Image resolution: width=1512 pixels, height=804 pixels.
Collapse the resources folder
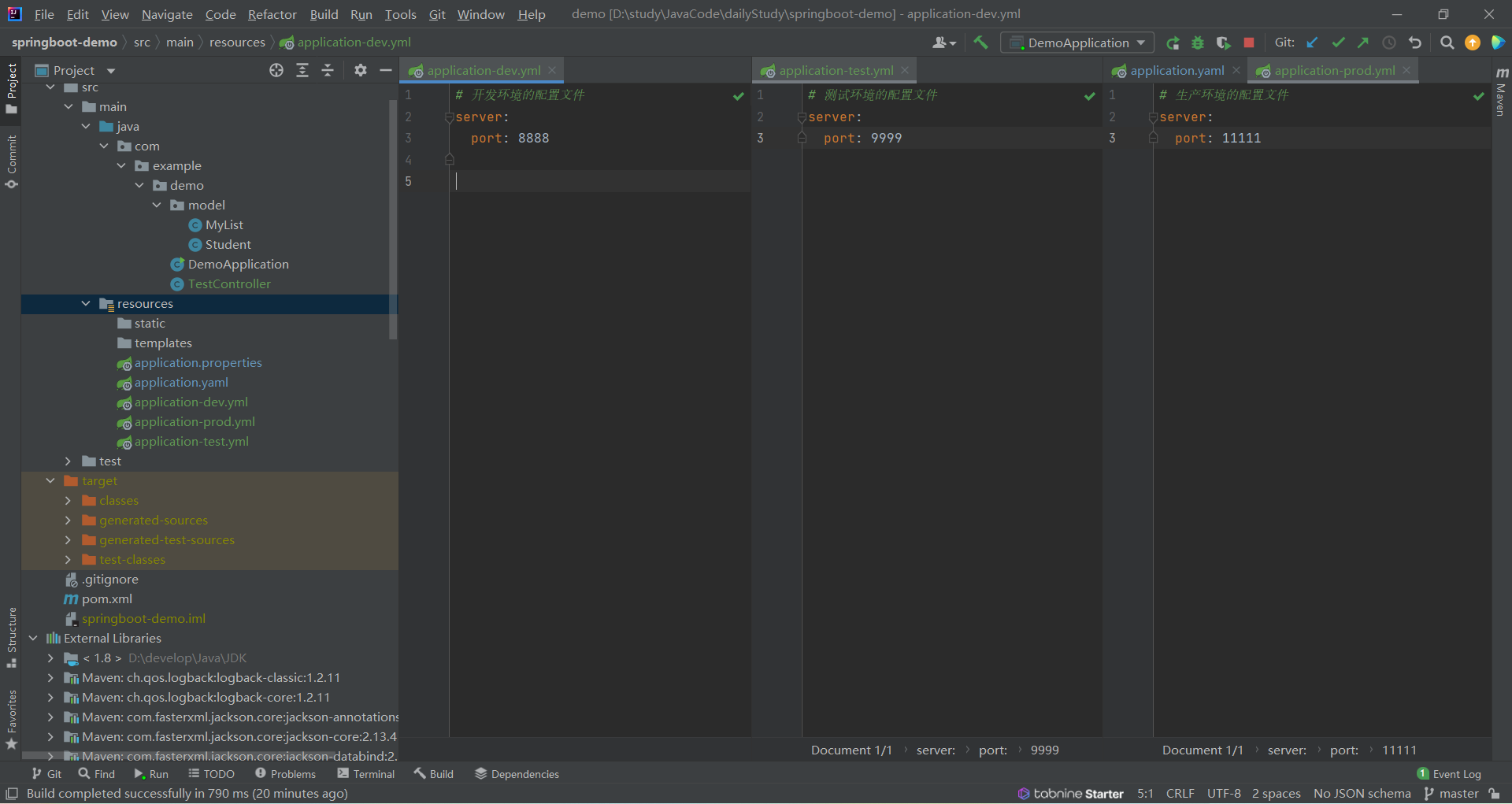click(86, 303)
